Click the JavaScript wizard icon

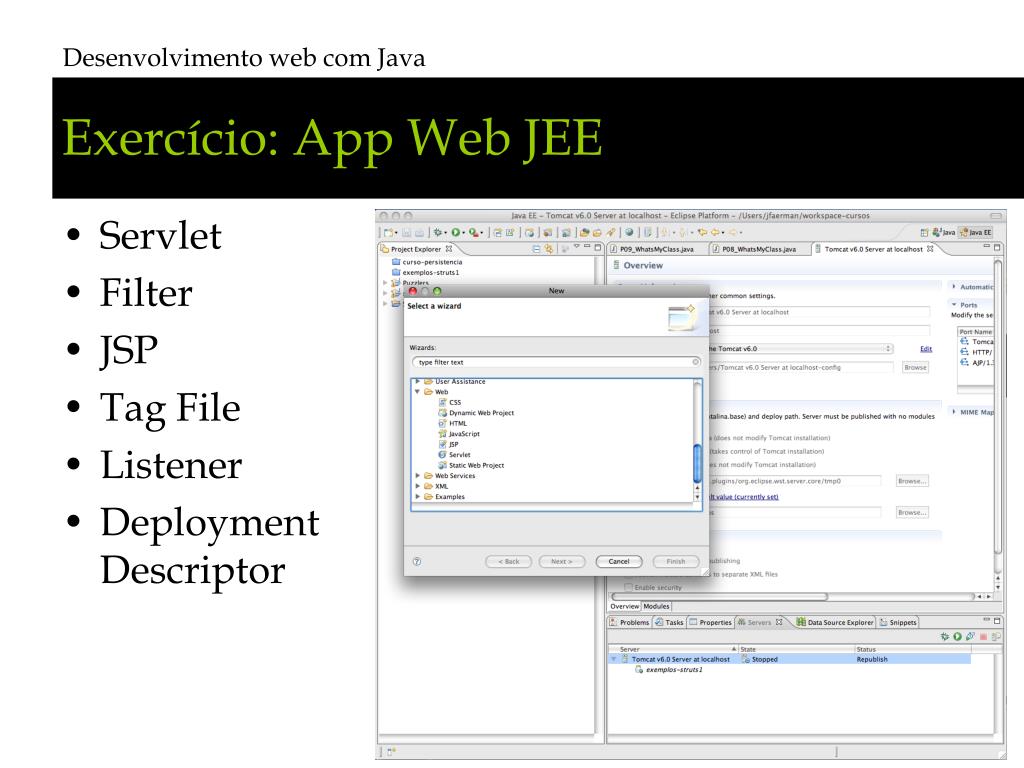(442, 434)
